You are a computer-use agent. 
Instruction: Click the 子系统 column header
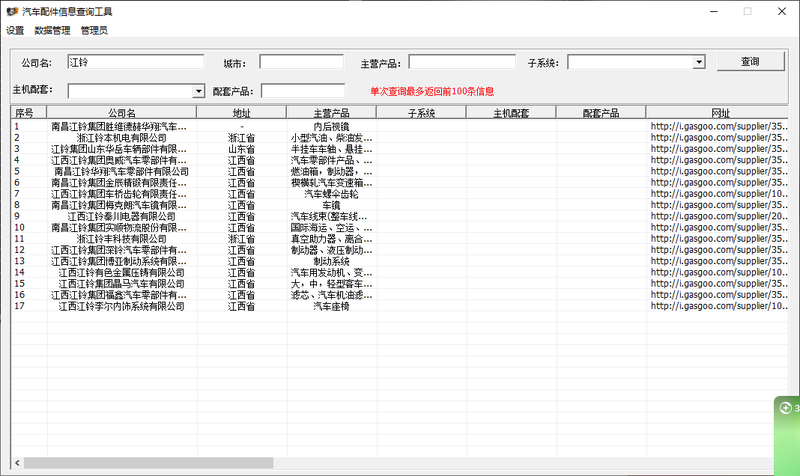[421, 113]
